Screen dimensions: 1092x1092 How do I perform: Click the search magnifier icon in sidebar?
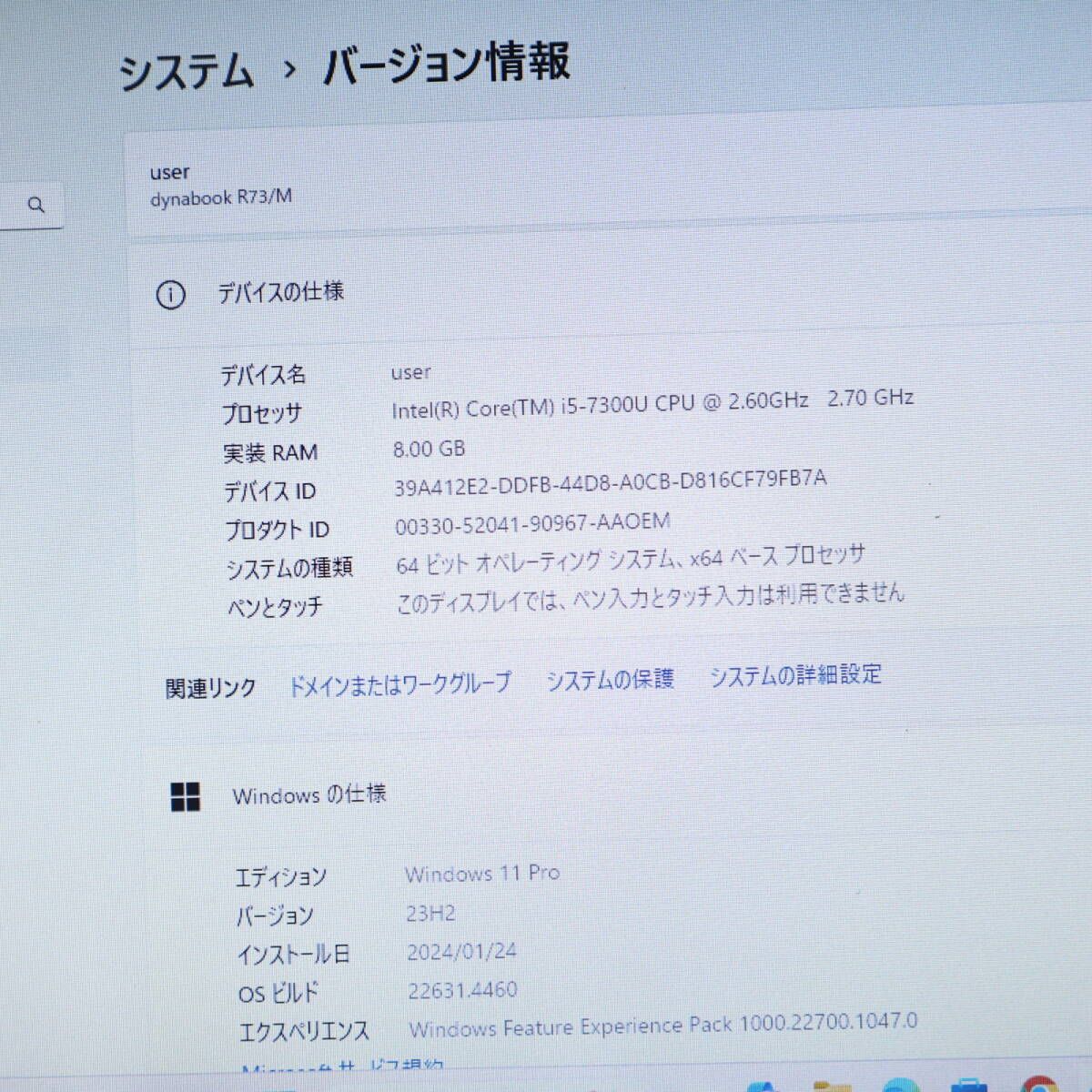[x=36, y=205]
